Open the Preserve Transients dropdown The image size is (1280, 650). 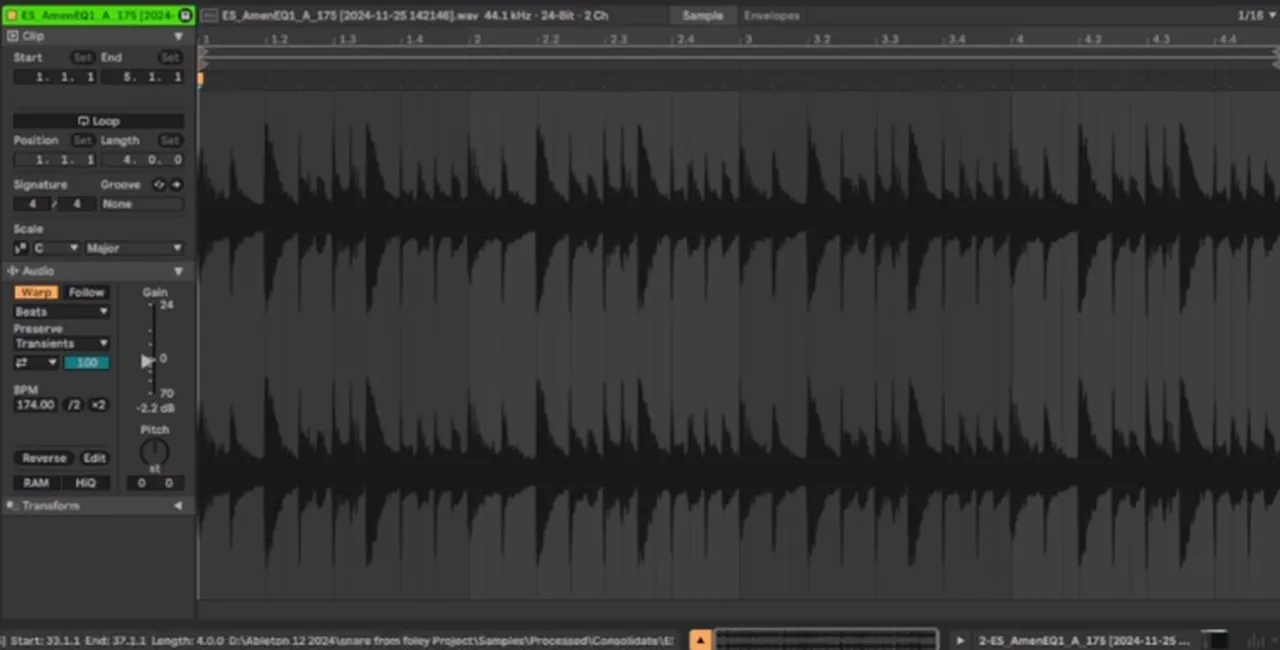[x=61, y=344]
